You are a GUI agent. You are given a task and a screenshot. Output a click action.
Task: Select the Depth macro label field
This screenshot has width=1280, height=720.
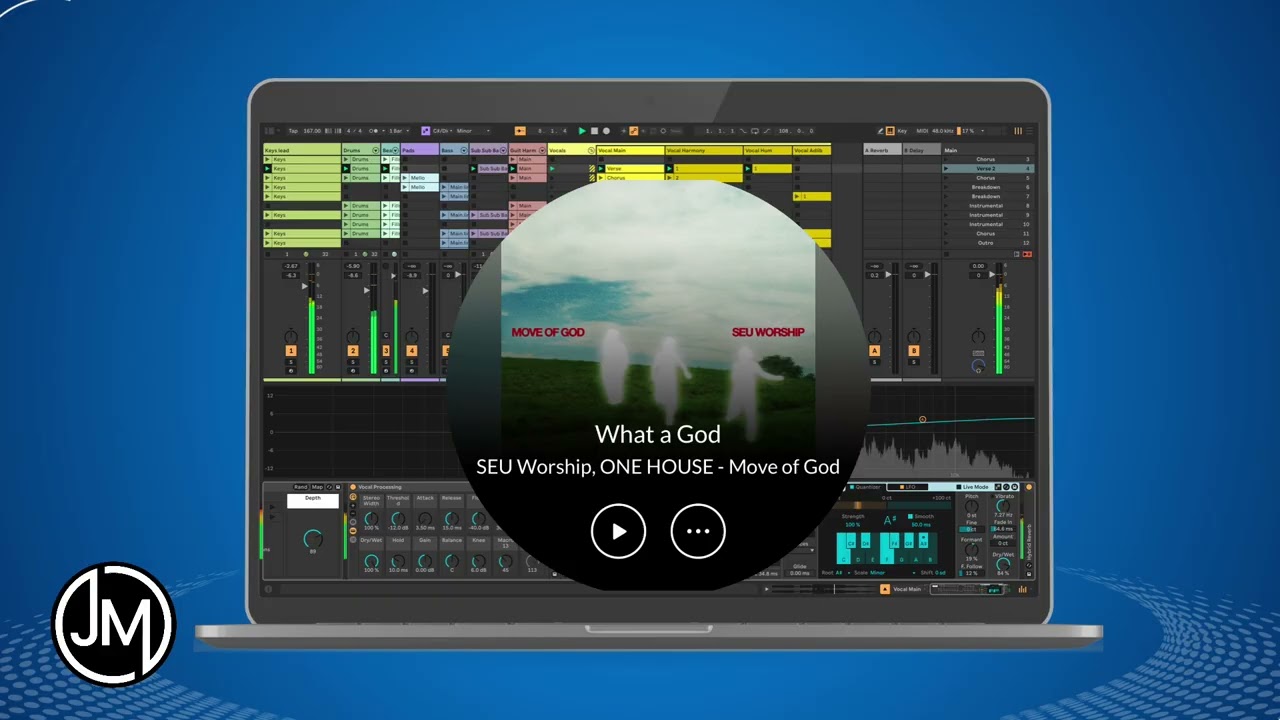[313, 501]
